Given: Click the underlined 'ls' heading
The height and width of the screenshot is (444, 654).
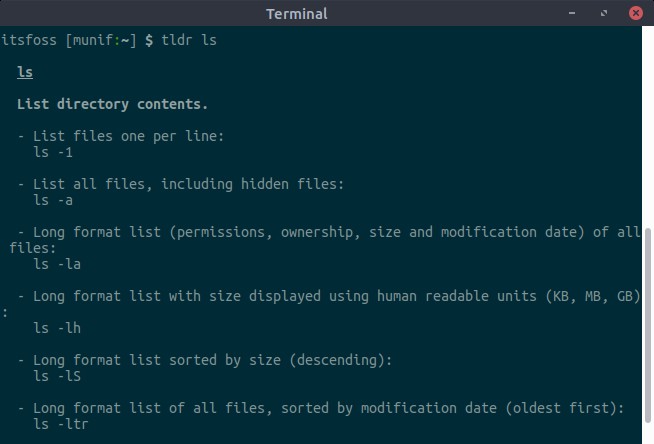Looking at the screenshot, I should coord(25,72).
